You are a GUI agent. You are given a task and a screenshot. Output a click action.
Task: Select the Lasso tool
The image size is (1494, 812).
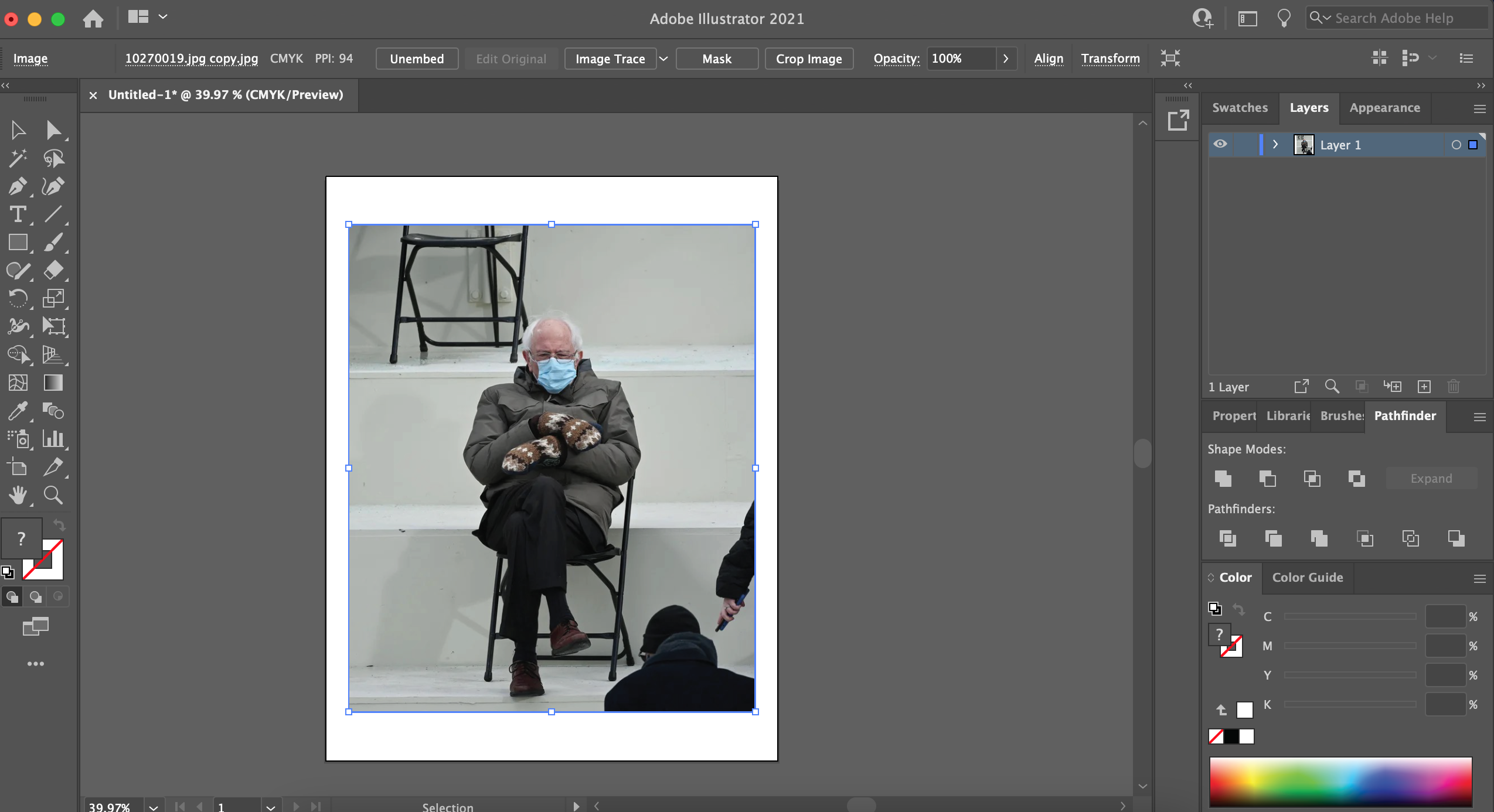(x=53, y=158)
